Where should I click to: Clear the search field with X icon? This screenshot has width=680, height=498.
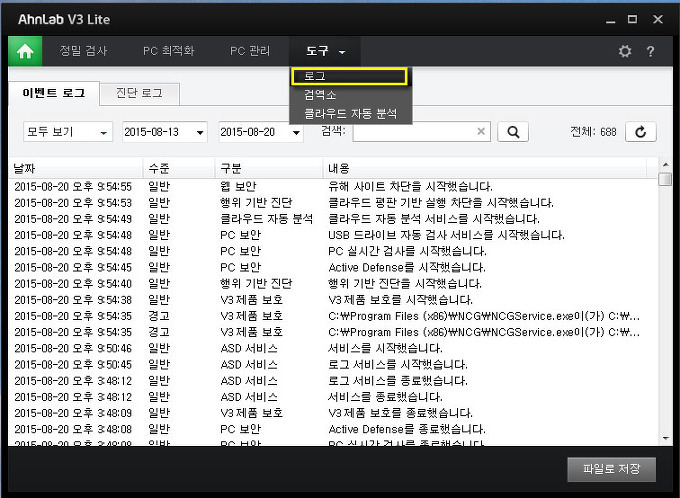click(x=481, y=131)
